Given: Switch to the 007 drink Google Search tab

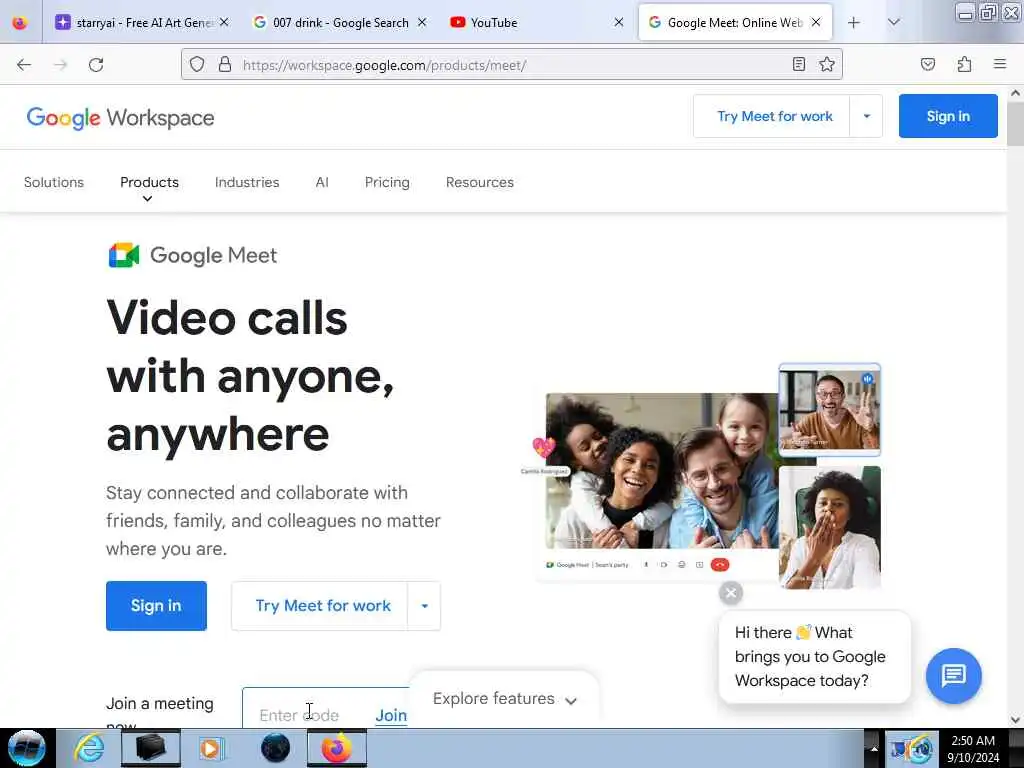Looking at the screenshot, I should pyautogui.click(x=340, y=23).
